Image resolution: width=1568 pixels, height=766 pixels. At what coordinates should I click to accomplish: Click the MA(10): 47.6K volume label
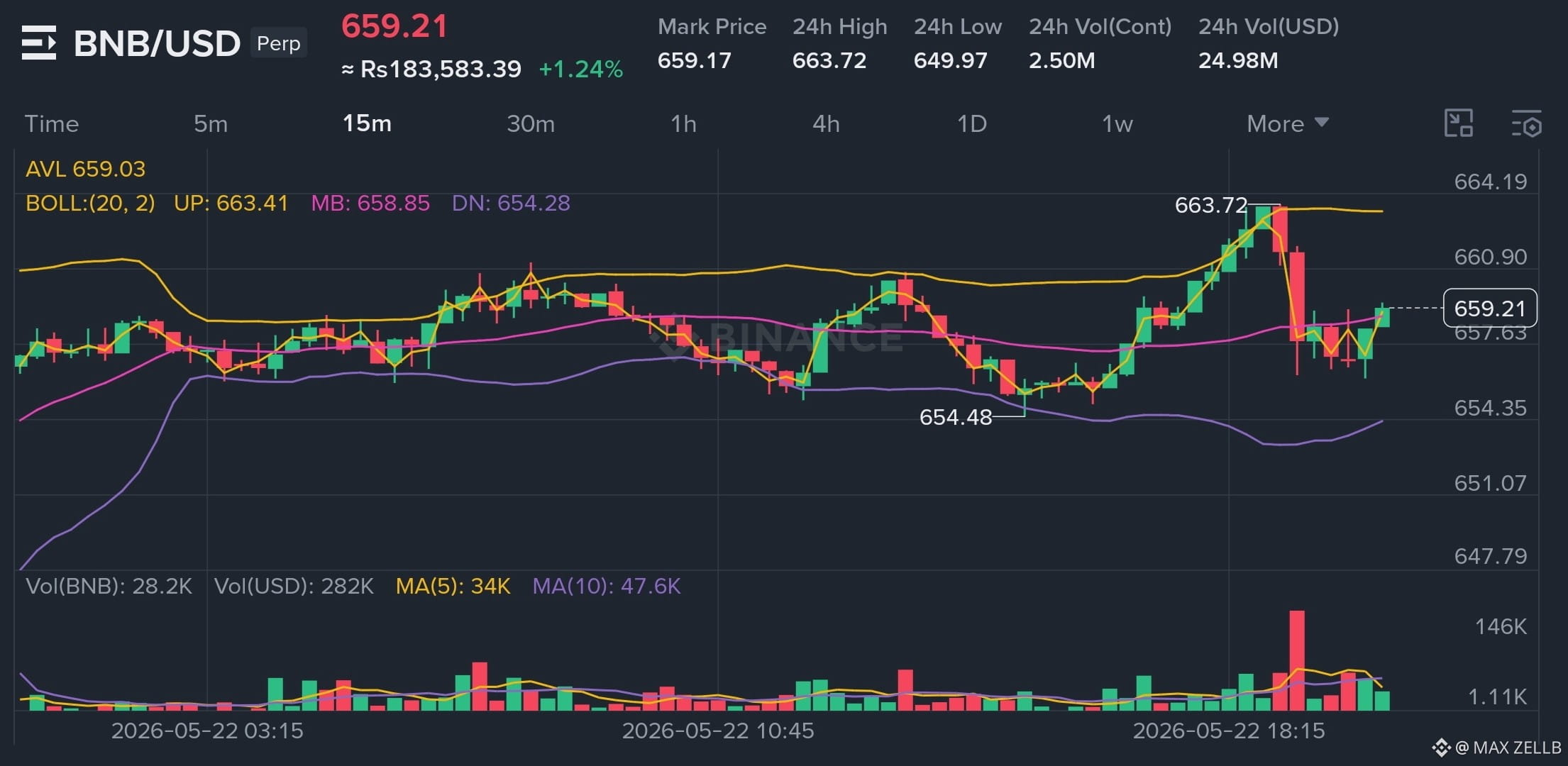607,586
